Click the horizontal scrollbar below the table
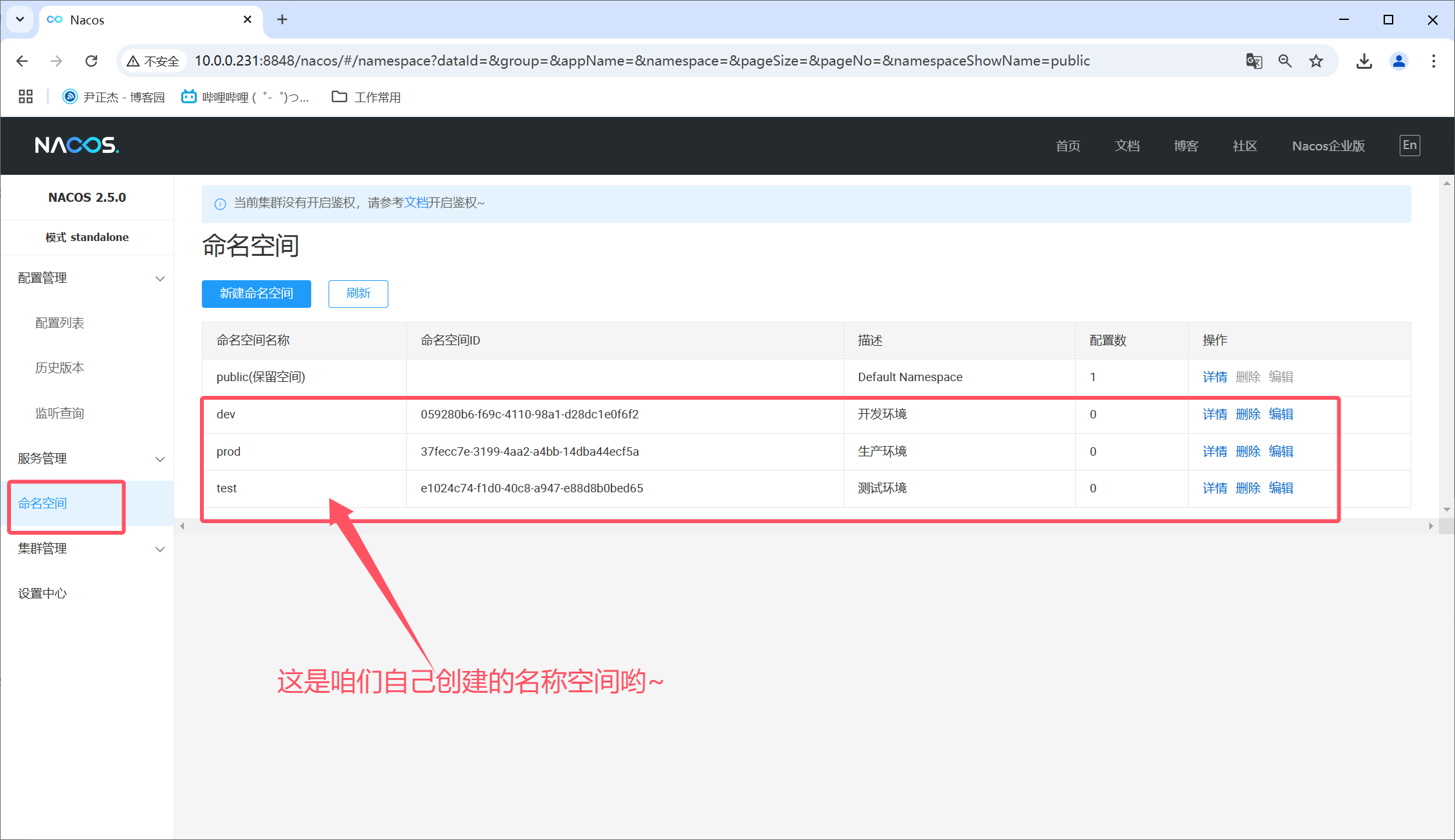Image resolution: width=1455 pixels, height=840 pixels. [x=804, y=526]
